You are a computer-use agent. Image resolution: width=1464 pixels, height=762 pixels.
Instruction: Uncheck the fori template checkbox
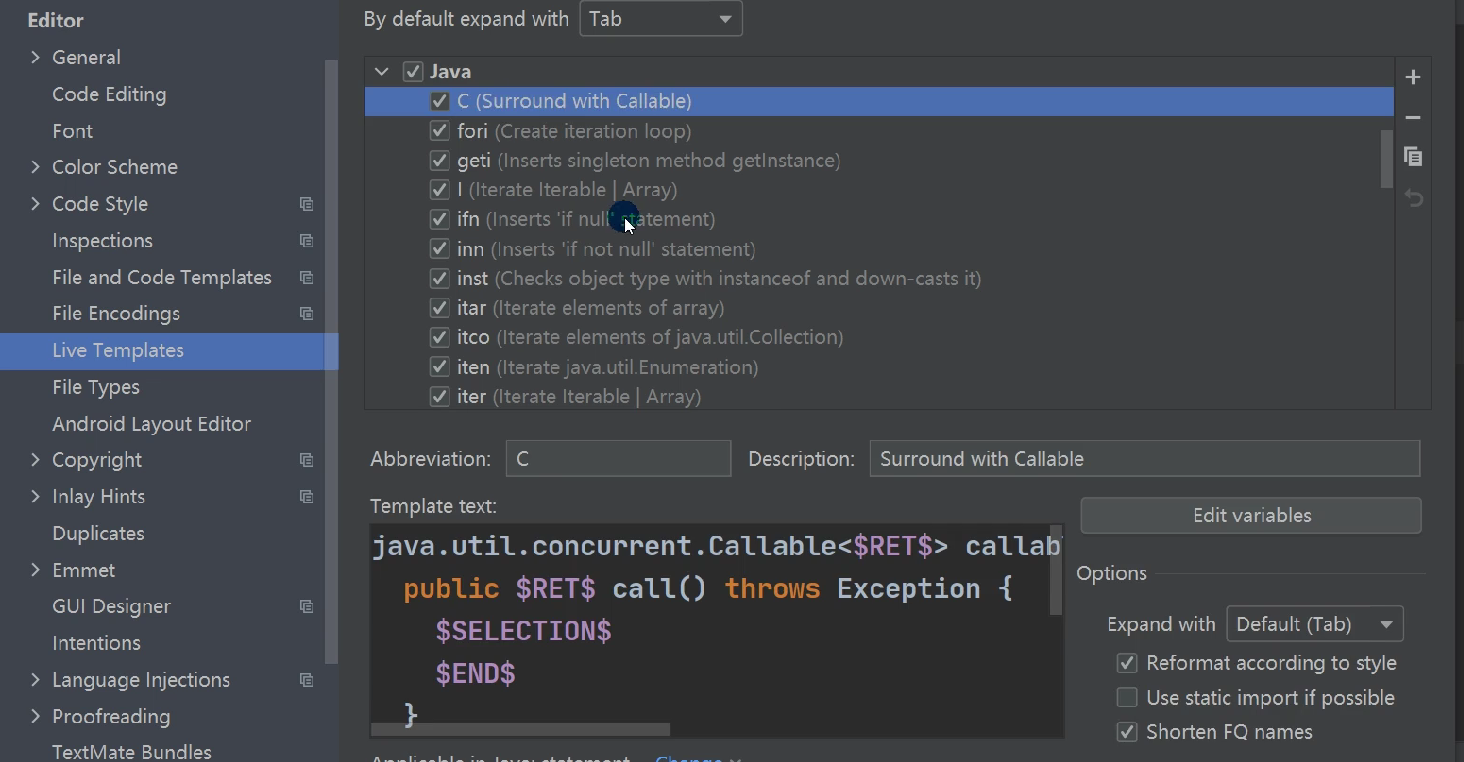pyautogui.click(x=439, y=131)
